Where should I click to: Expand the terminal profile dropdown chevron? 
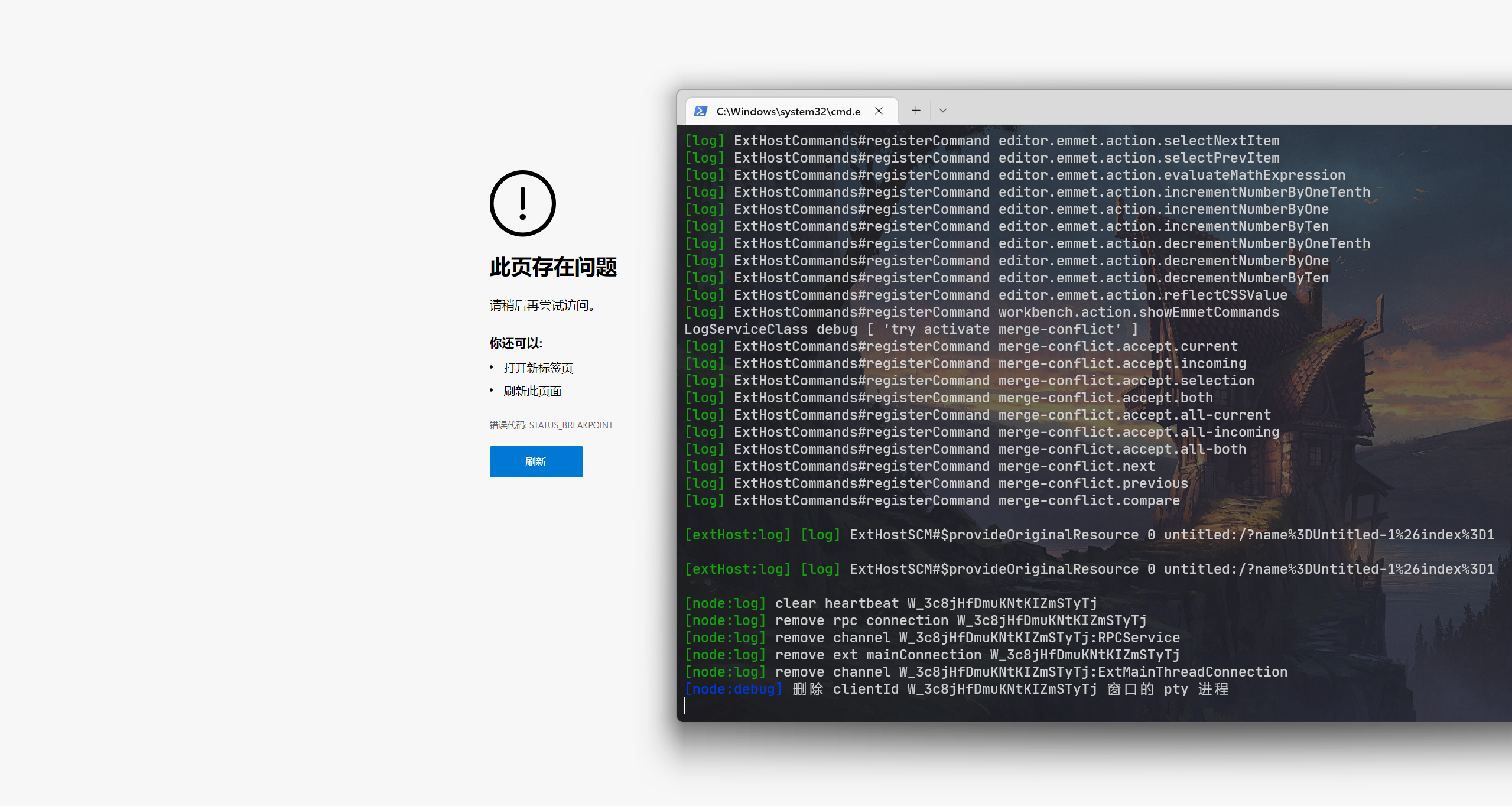coord(943,110)
